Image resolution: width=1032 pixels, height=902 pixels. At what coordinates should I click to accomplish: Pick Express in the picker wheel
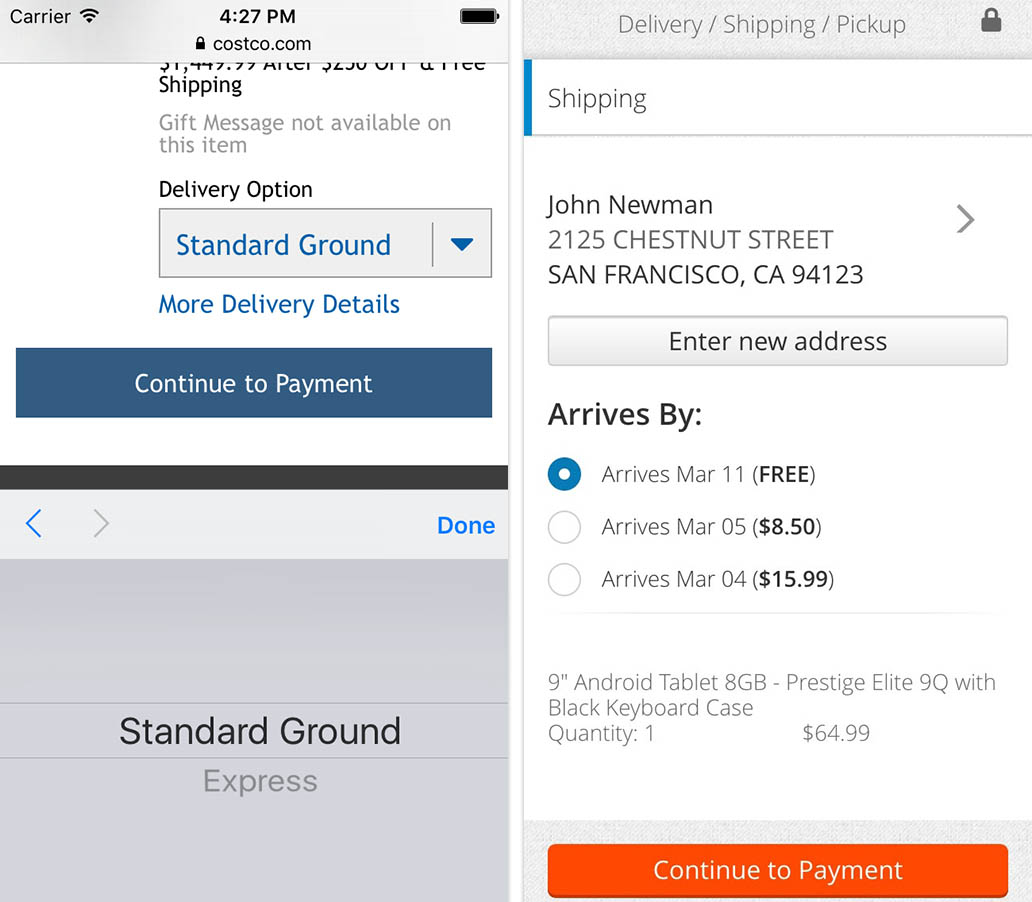point(260,781)
